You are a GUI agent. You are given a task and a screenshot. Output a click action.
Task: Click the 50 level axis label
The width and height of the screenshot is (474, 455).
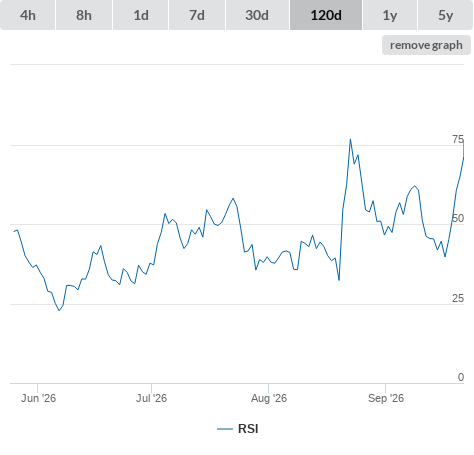[458, 219]
